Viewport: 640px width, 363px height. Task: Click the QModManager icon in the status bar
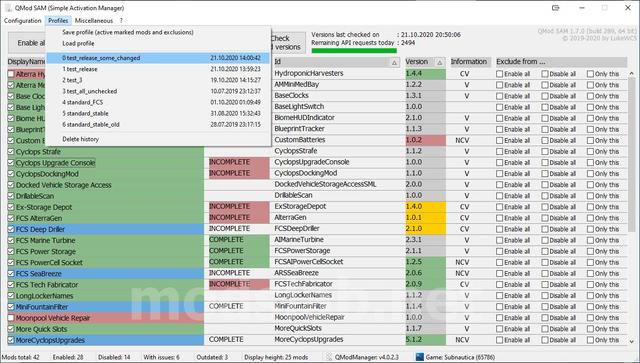point(329,357)
